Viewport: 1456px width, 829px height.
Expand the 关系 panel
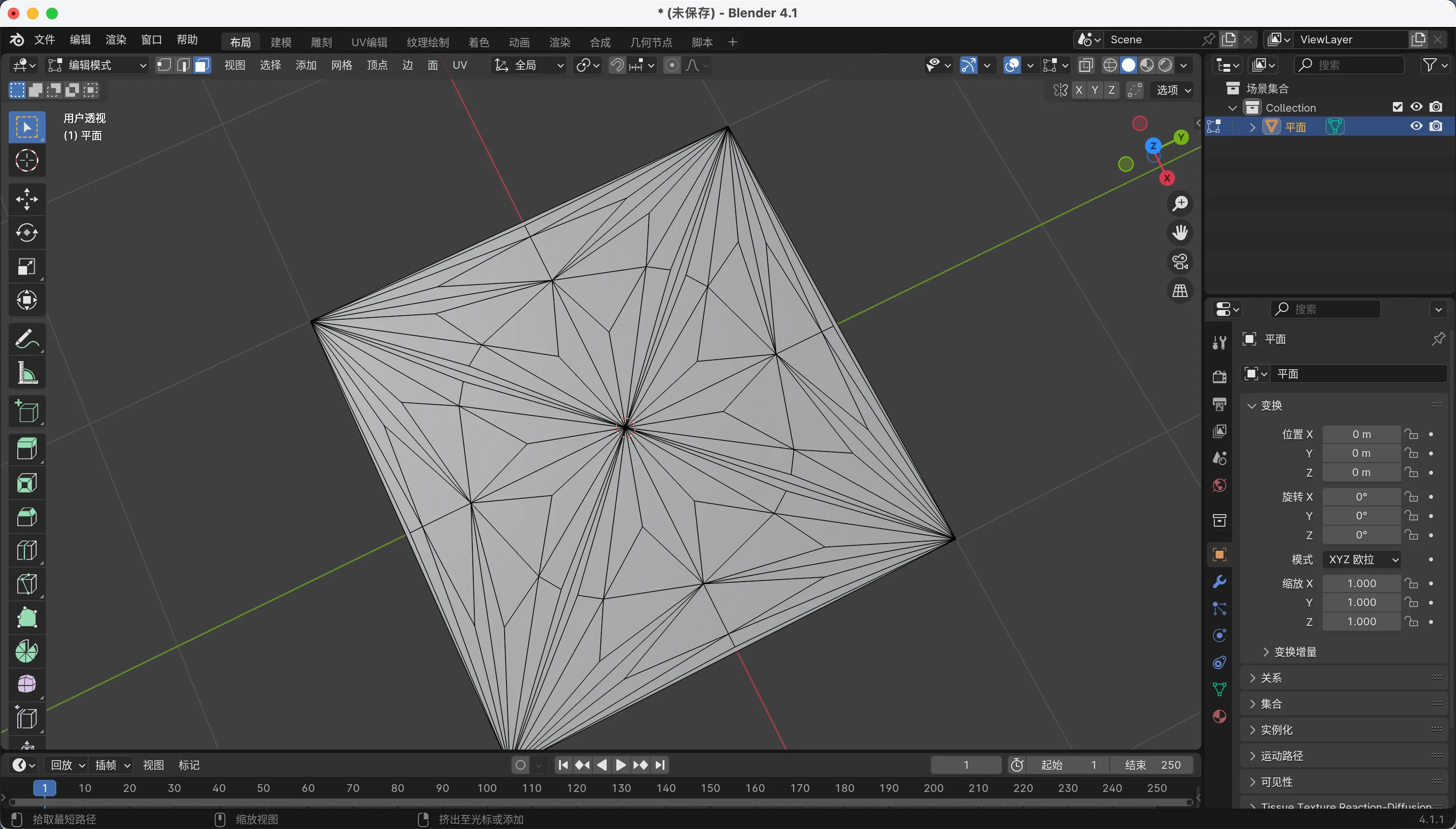[x=1271, y=677]
